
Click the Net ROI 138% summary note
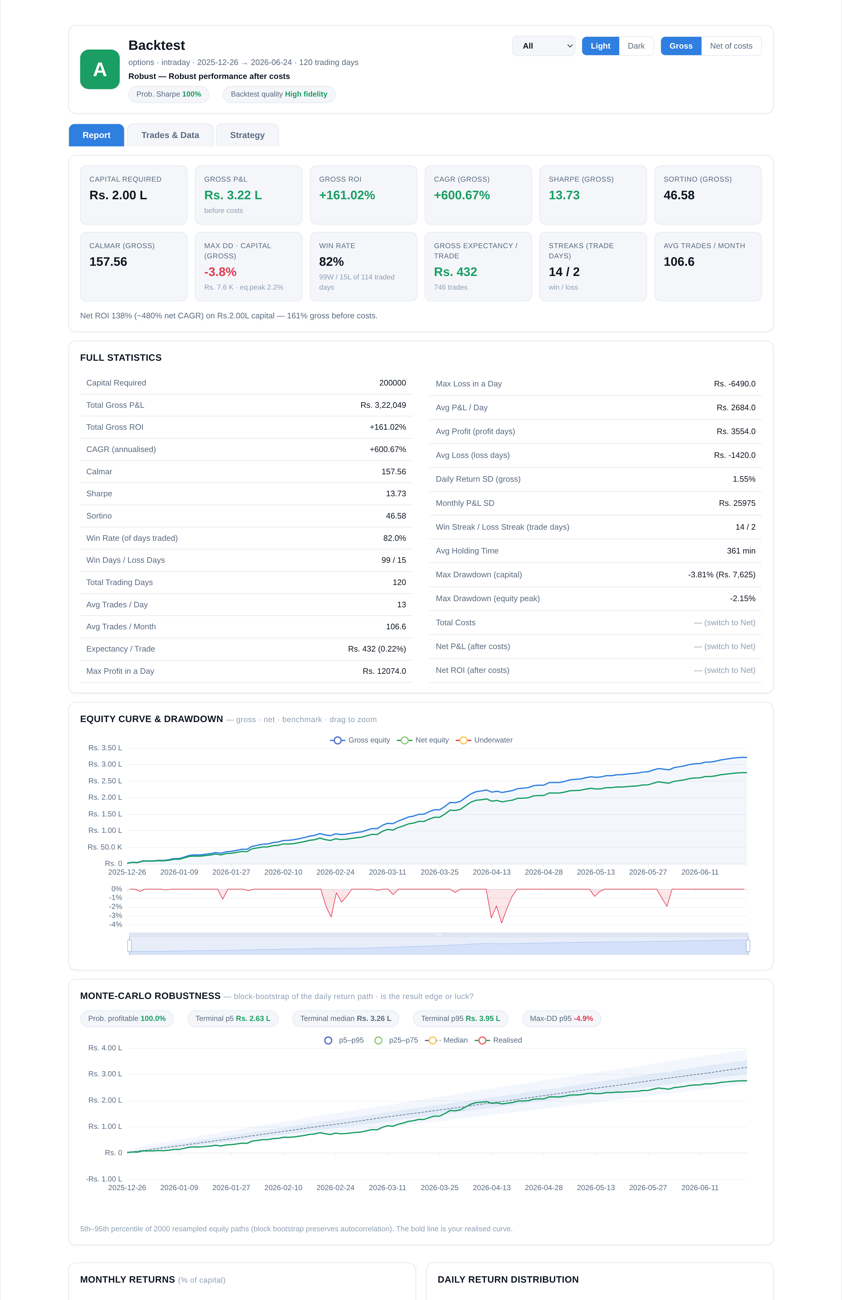(229, 316)
